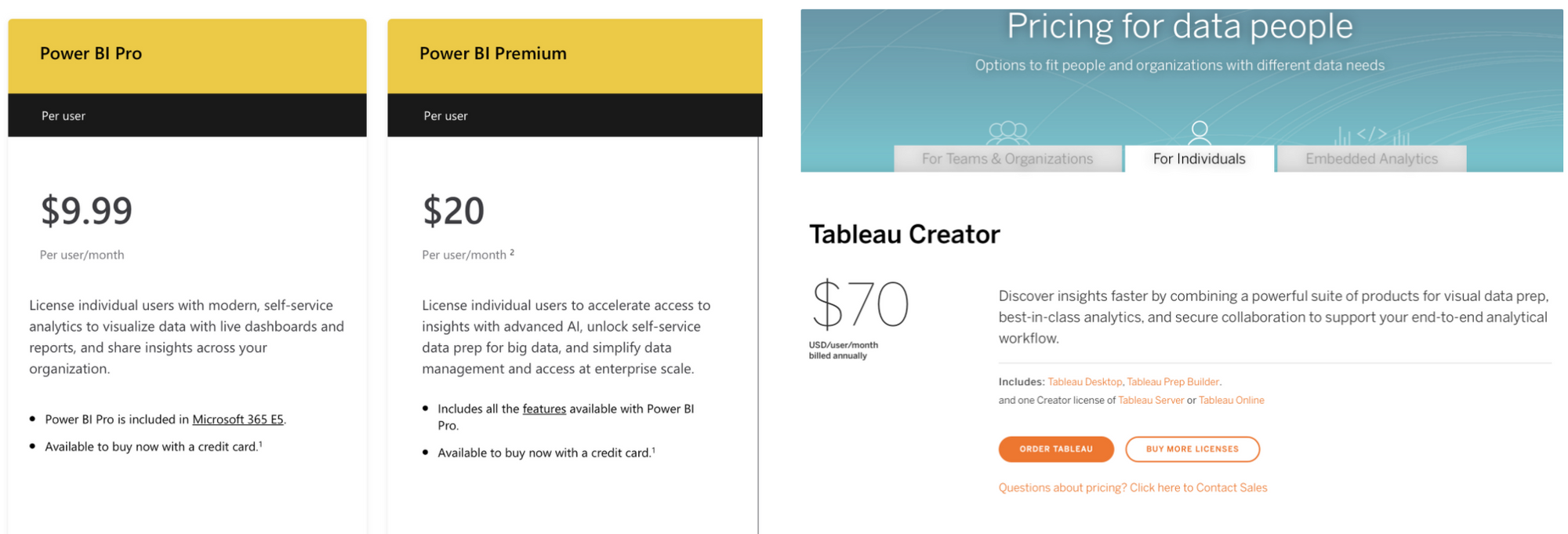Open the Microsoft 365 E5 link
The image size is (1568, 534).
pyautogui.click(x=238, y=420)
